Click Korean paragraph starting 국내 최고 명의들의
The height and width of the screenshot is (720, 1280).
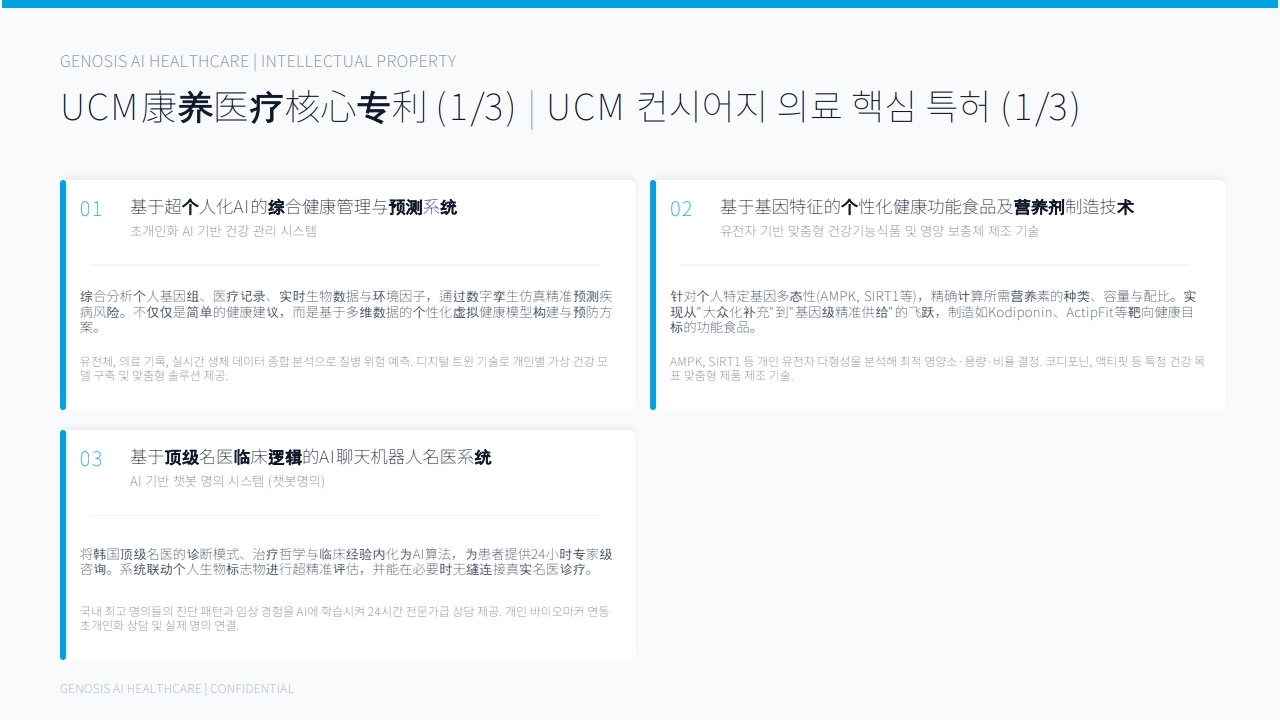[344, 618]
